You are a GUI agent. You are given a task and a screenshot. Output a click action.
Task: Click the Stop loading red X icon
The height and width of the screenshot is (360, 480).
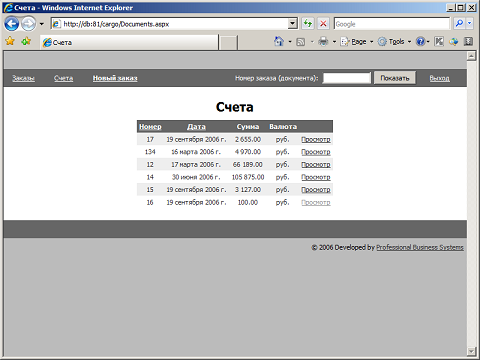click(x=323, y=24)
